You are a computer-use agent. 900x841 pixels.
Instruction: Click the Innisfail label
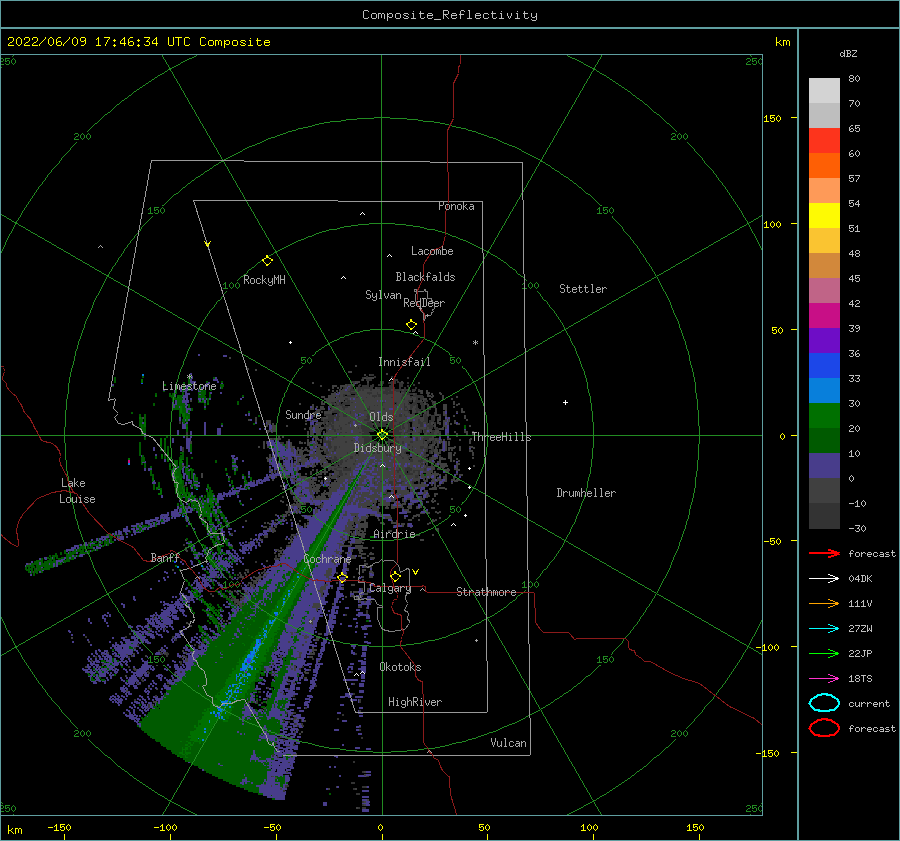pyautogui.click(x=404, y=362)
